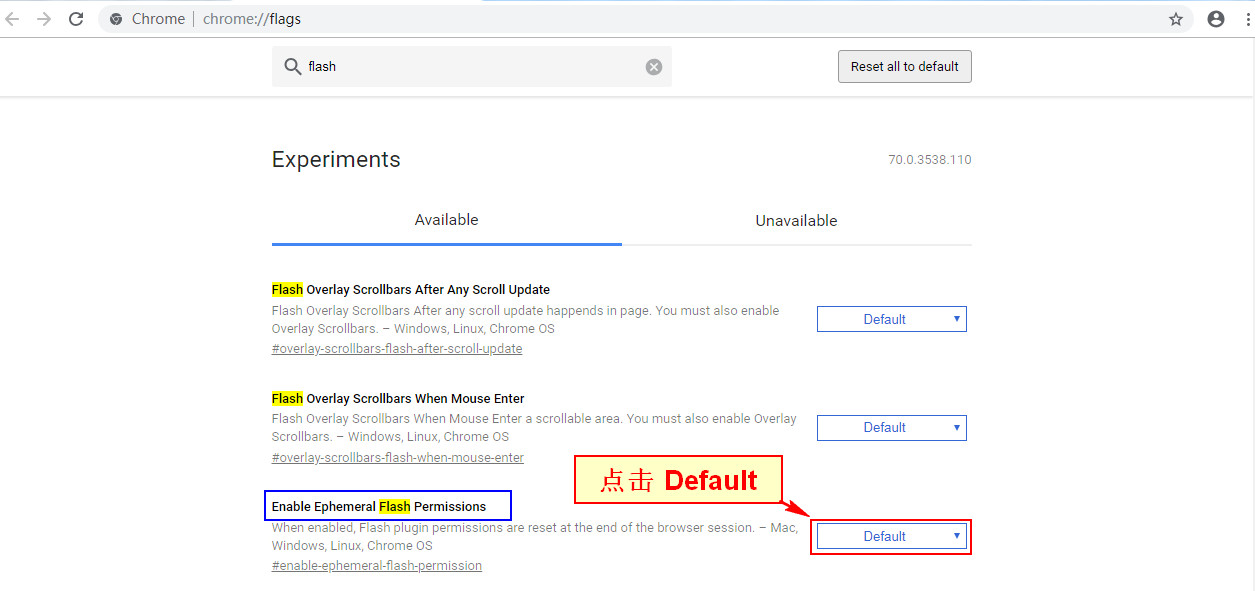Open dropdown for Scrollbars When Mouse Enter
Screen dimensions: 1255x591
892,427
